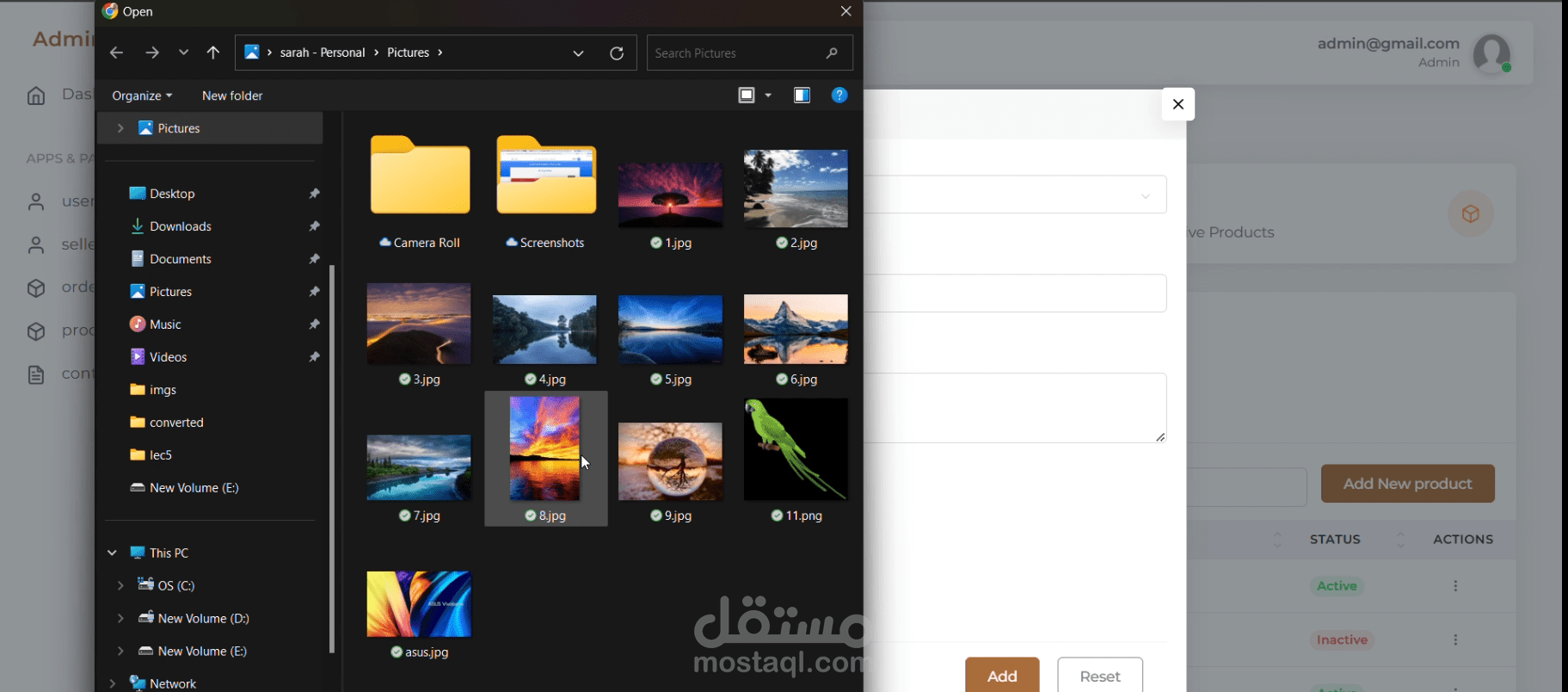
Task: Select the 6.jpg mountain thumbnail
Action: pos(796,330)
